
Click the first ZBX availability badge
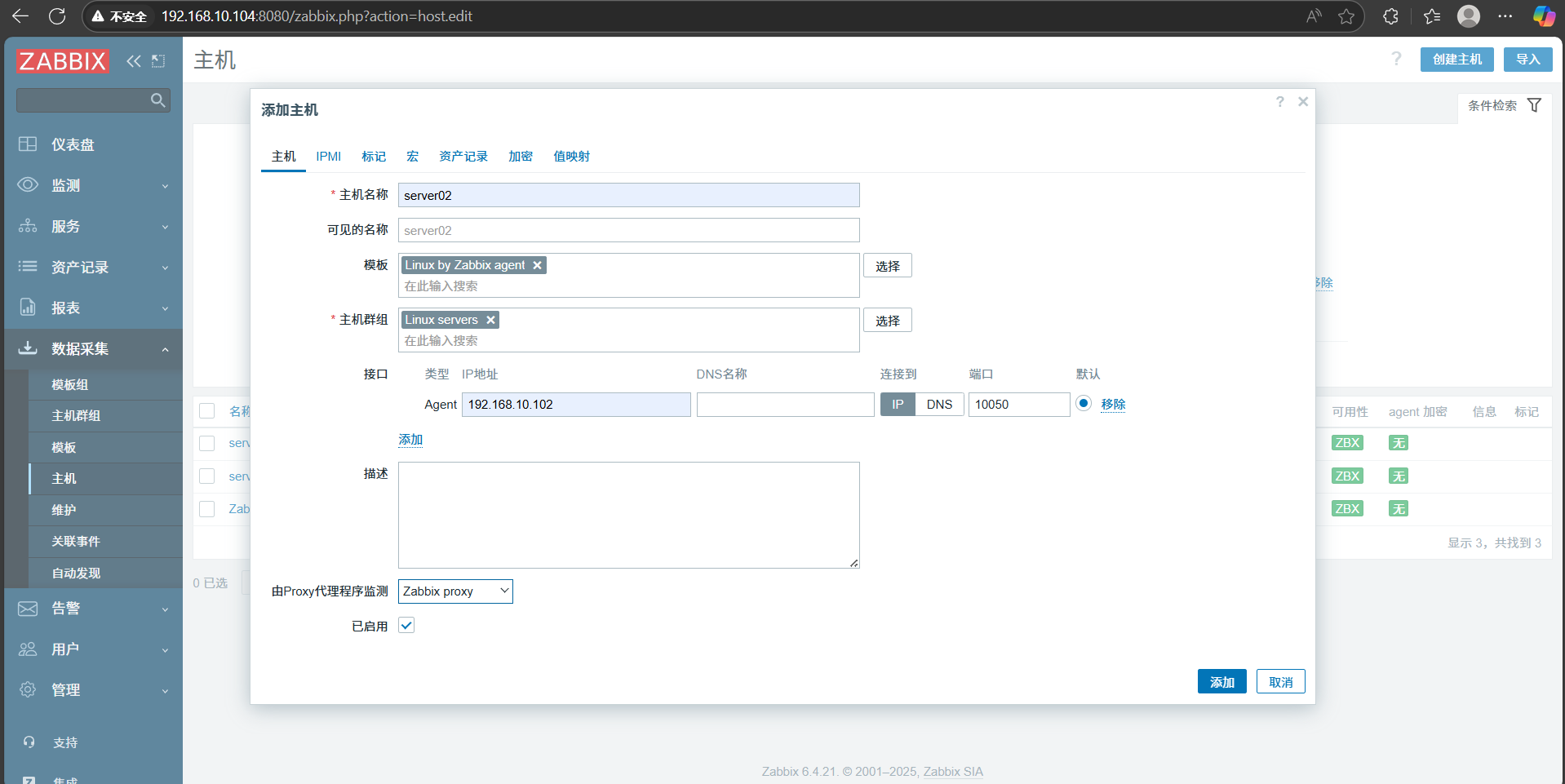click(x=1346, y=443)
